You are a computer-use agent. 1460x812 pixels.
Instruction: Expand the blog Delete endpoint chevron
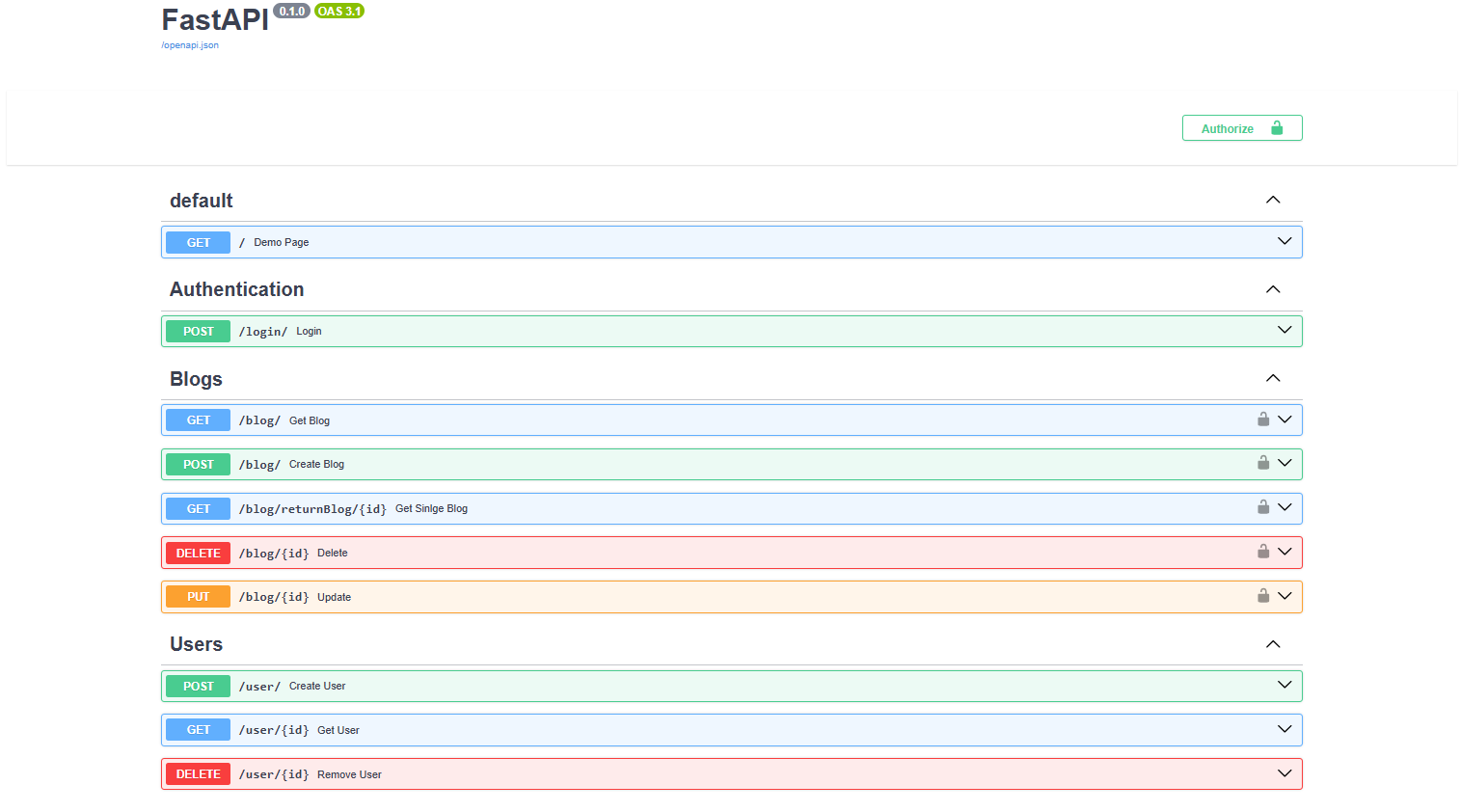tap(1284, 552)
